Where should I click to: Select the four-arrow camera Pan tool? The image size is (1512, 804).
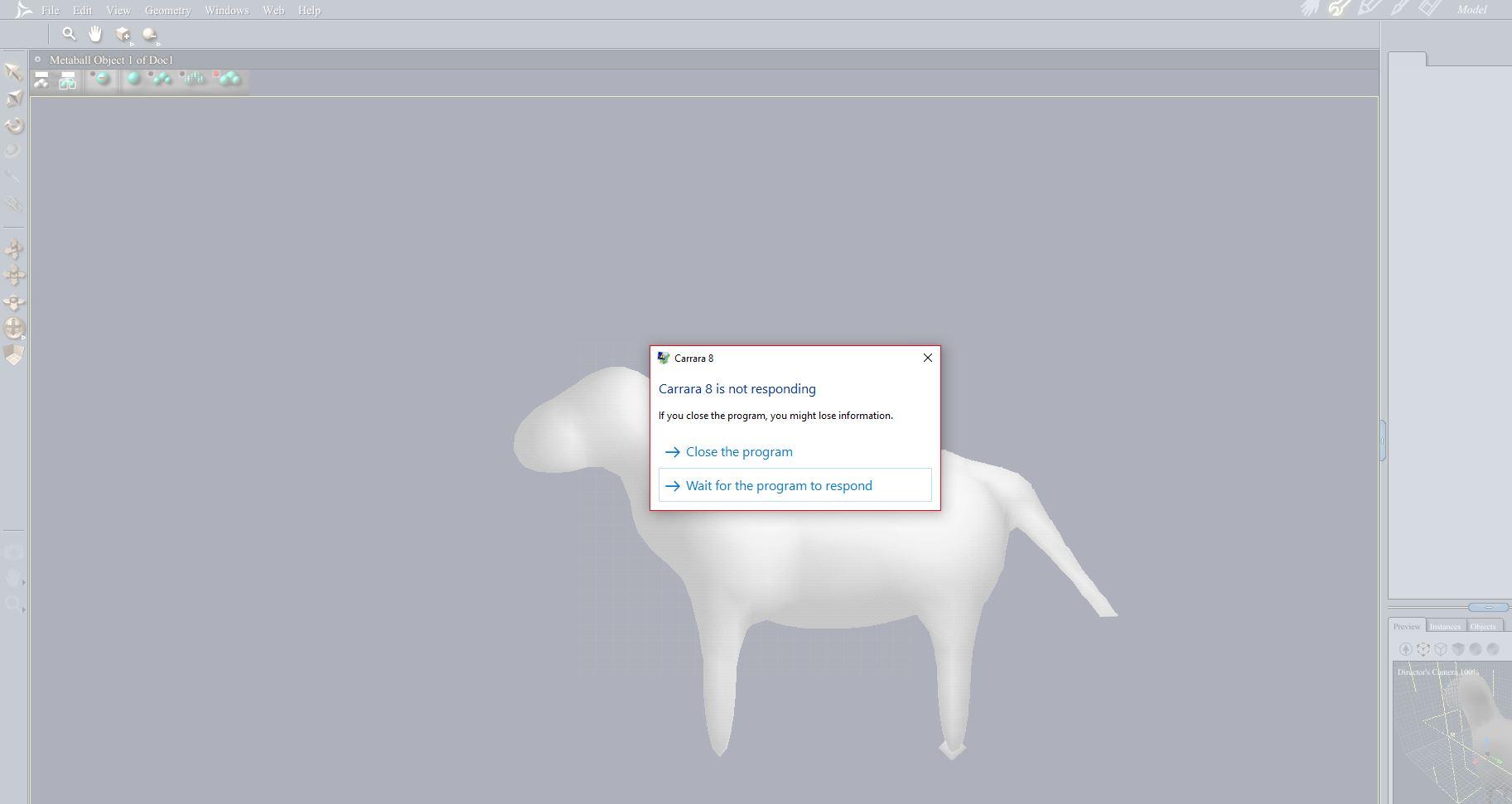pyautogui.click(x=13, y=275)
